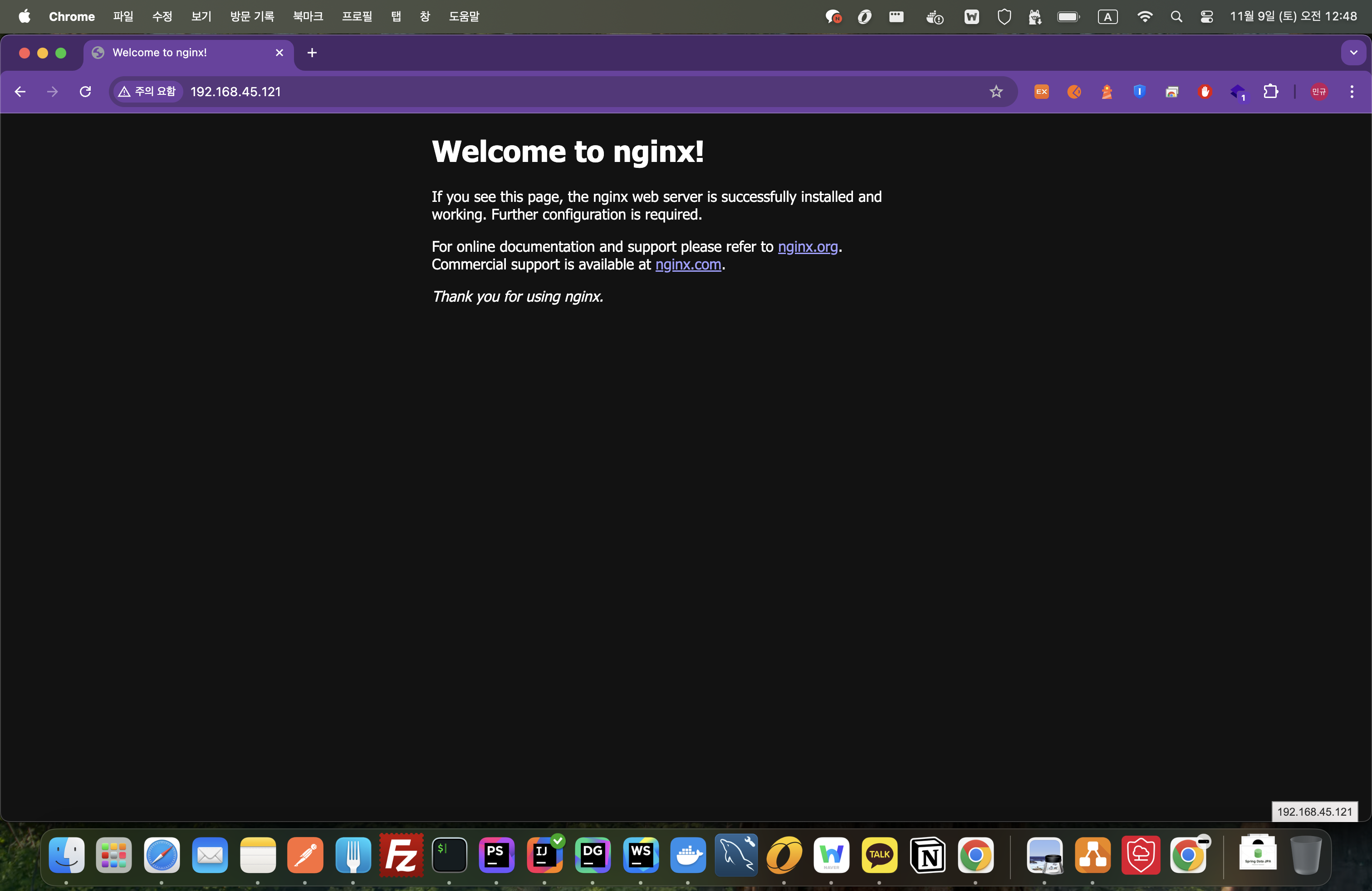The height and width of the screenshot is (891, 1372).
Task: Open a new tab with plus button
Action: (x=312, y=53)
